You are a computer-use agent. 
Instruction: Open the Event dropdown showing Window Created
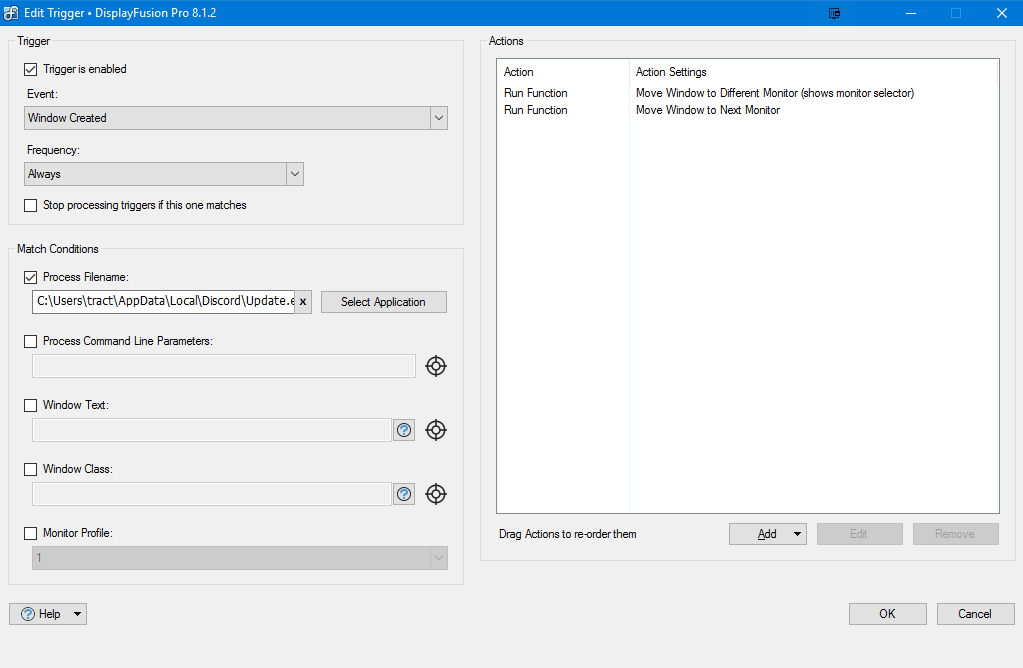pos(236,118)
